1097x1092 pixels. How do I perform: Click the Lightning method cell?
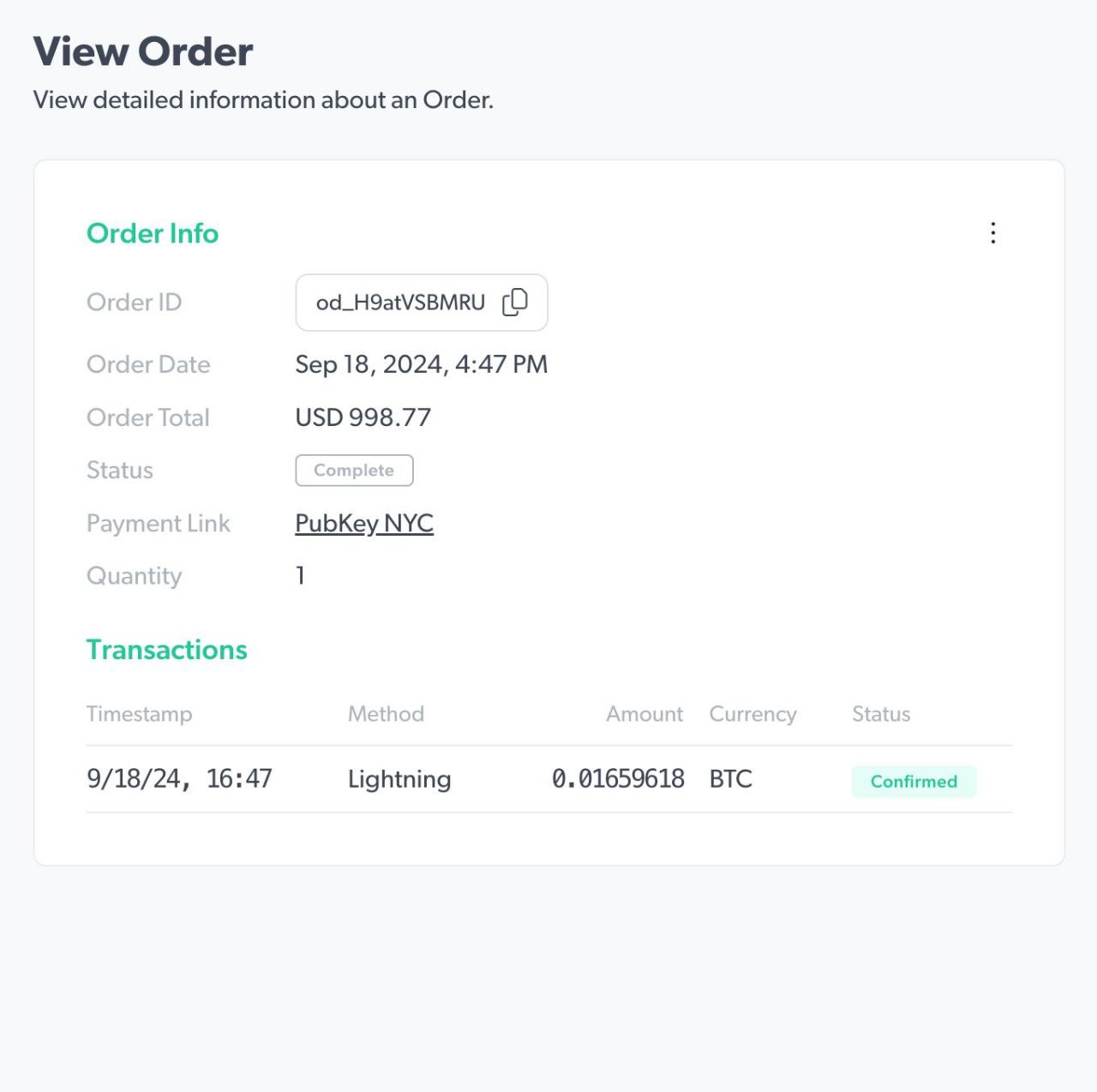click(x=399, y=779)
